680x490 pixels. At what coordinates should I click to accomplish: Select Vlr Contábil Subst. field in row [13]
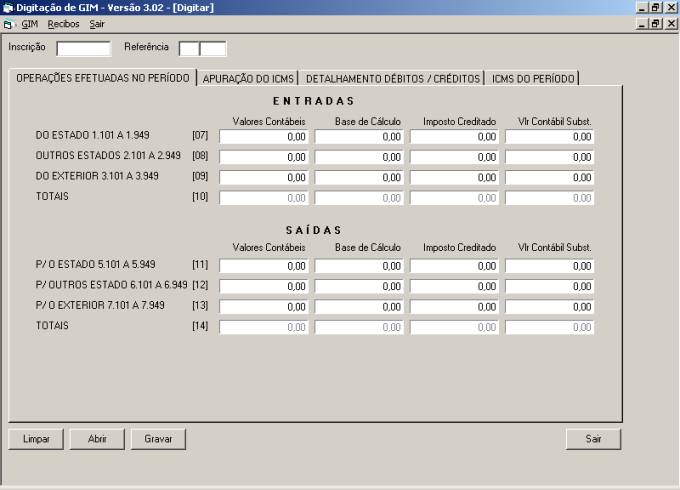(x=549, y=307)
